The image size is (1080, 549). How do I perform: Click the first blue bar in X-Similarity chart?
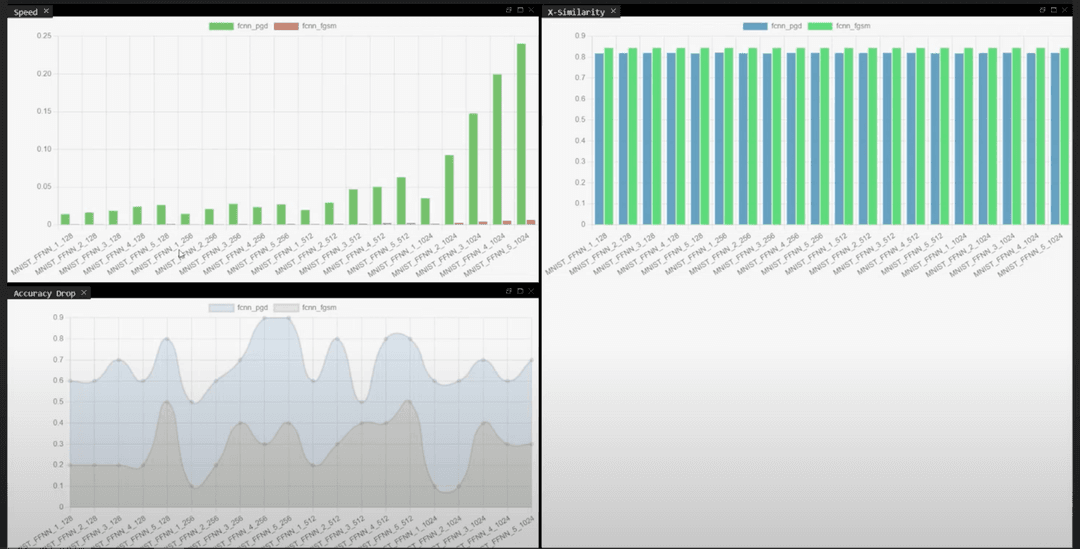tap(599, 139)
